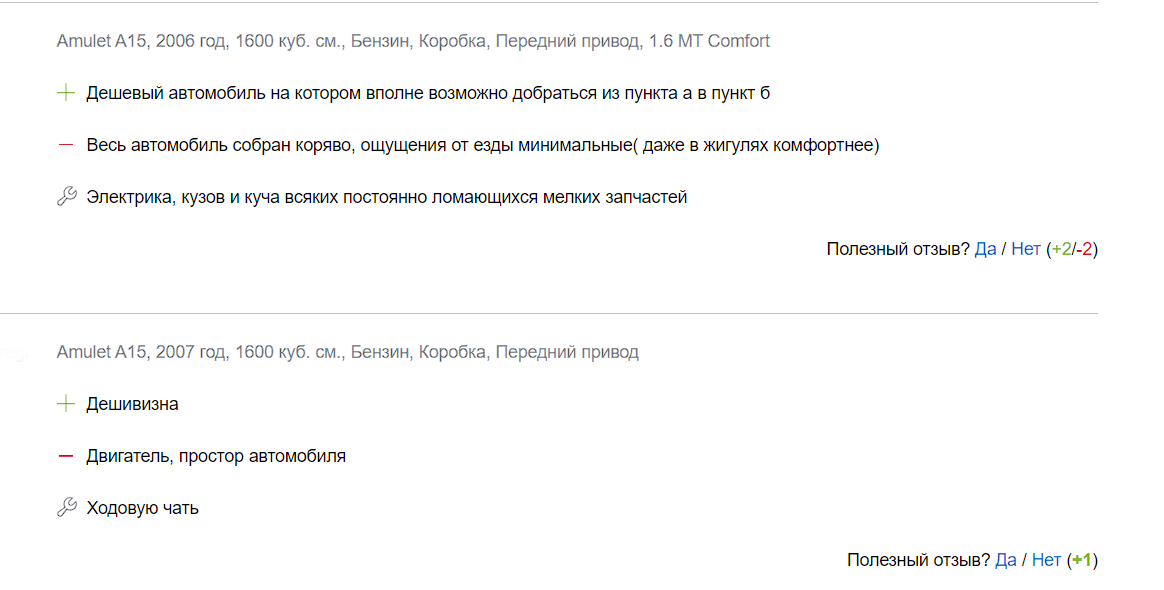Viewport: 1164px width, 590px height.
Task: Click the green «+2» vote counter
Action: (x=1062, y=249)
